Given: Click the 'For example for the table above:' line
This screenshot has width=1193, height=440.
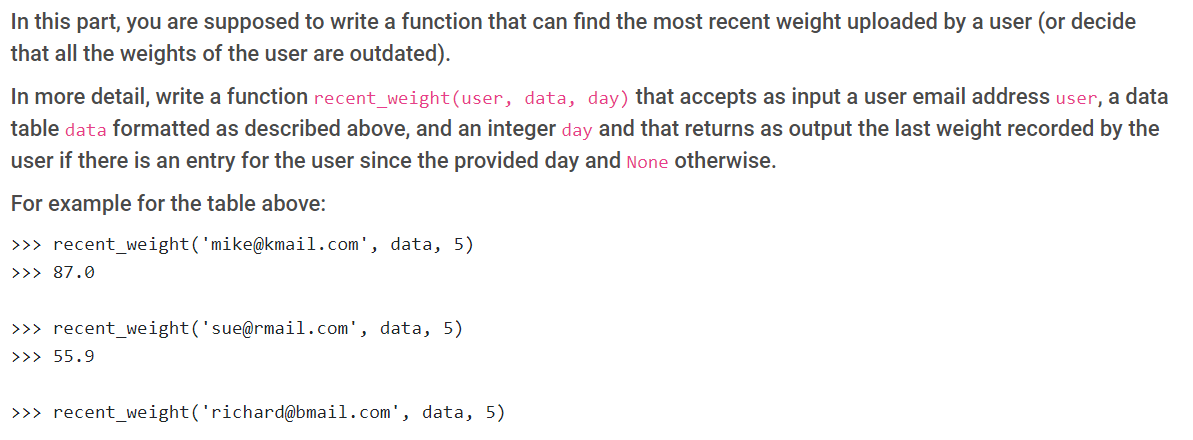Looking at the screenshot, I should [x=168, y=205].
